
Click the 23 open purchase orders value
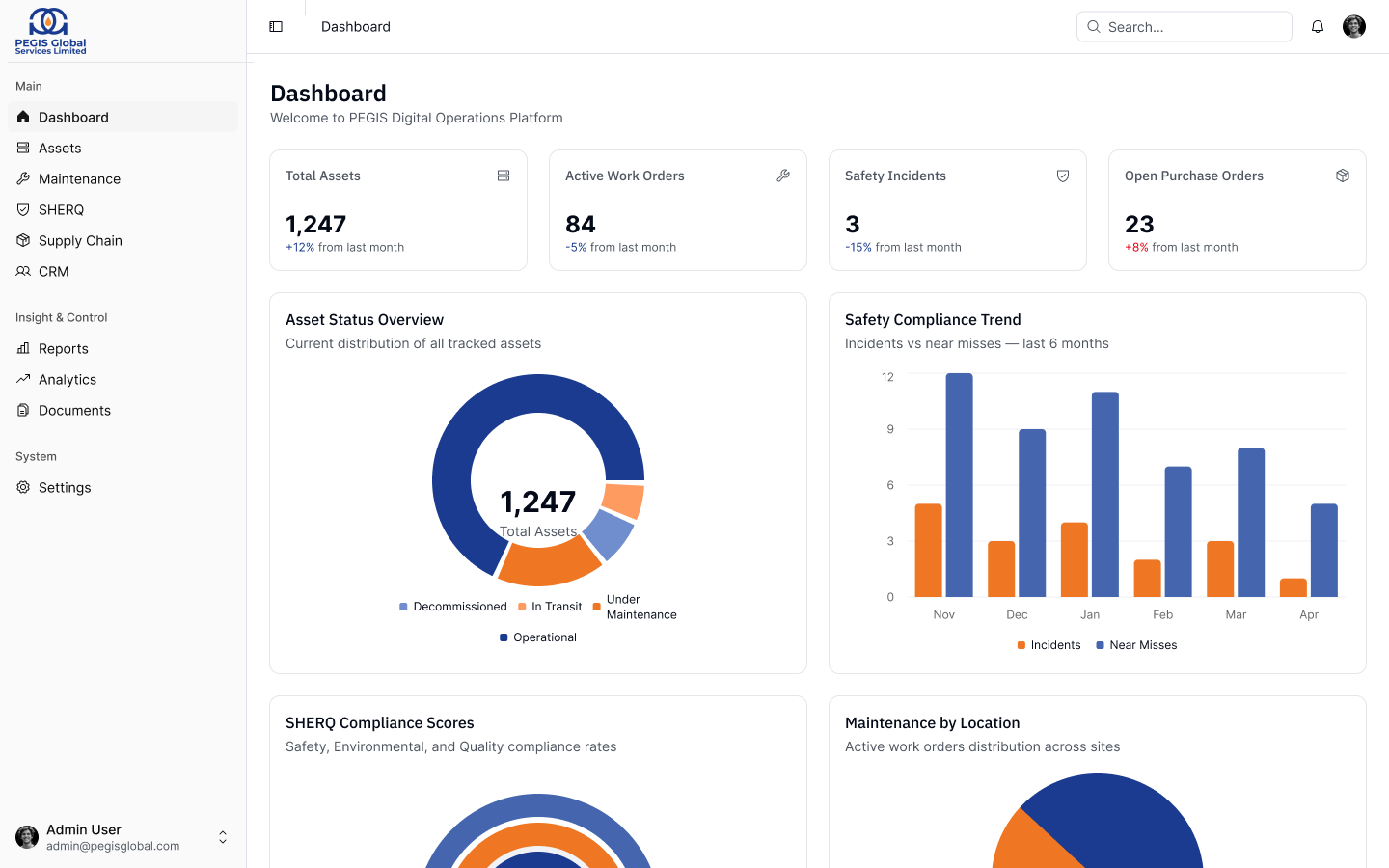tap(1139, 225)
